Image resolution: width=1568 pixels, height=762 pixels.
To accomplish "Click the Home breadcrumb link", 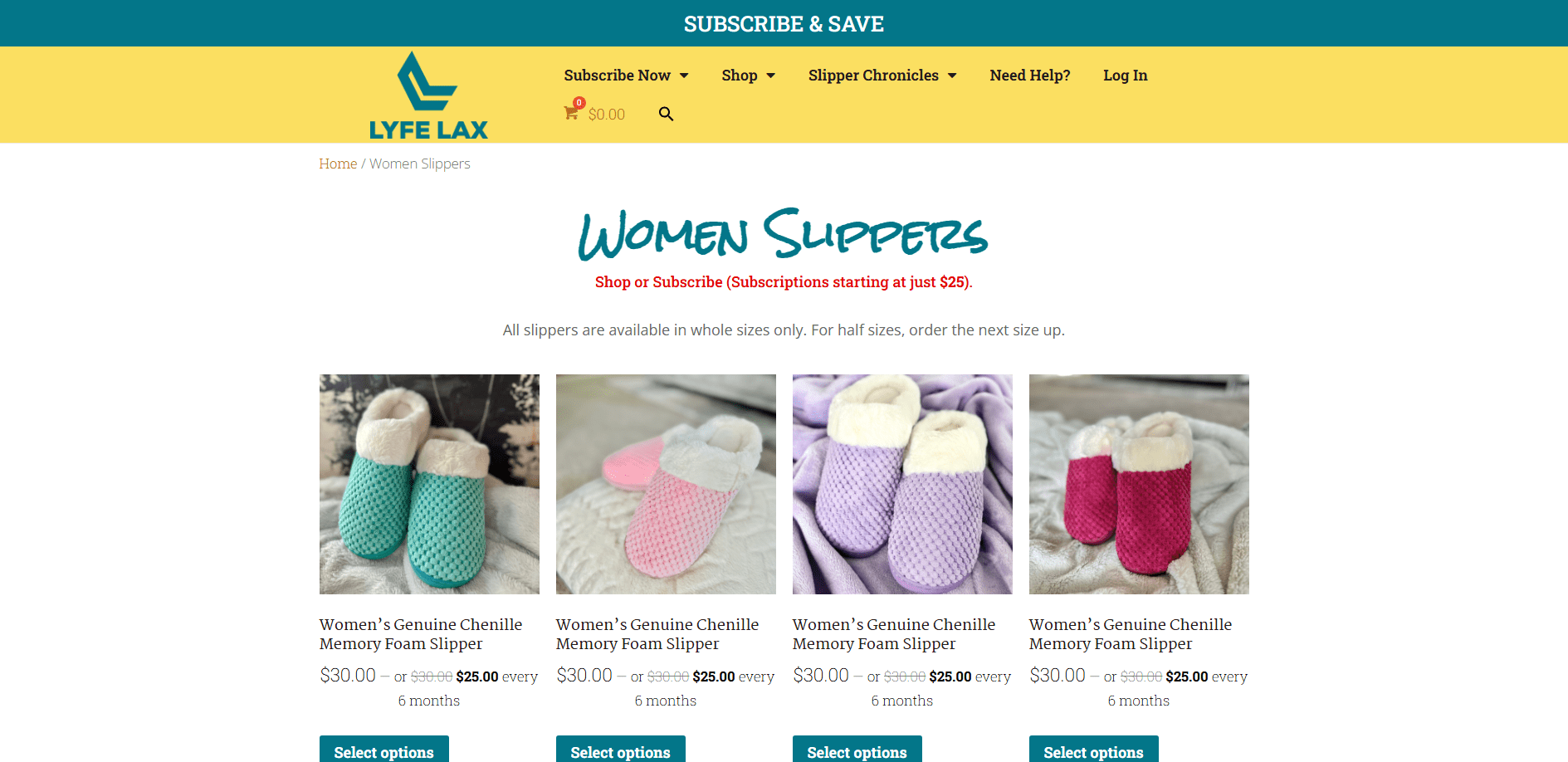I will pos(338,164).
